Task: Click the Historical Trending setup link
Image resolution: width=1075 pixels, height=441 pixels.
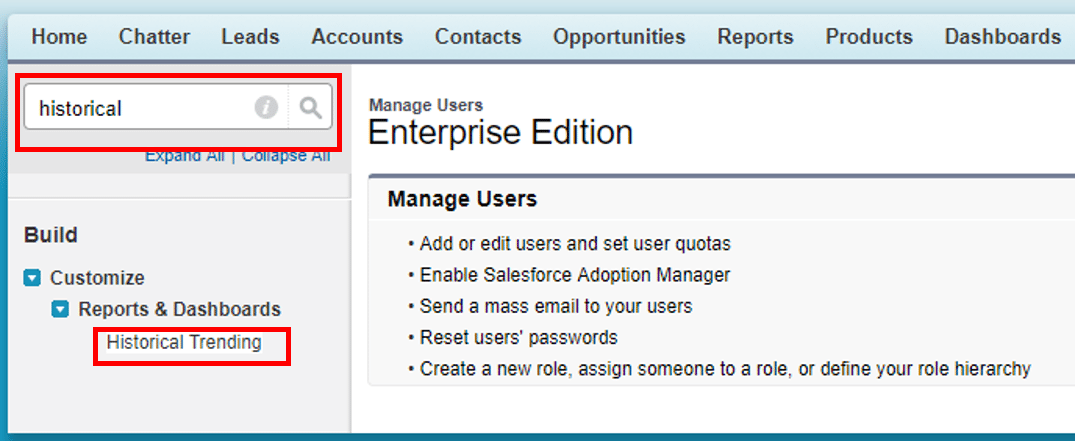Action: point(184,343)
